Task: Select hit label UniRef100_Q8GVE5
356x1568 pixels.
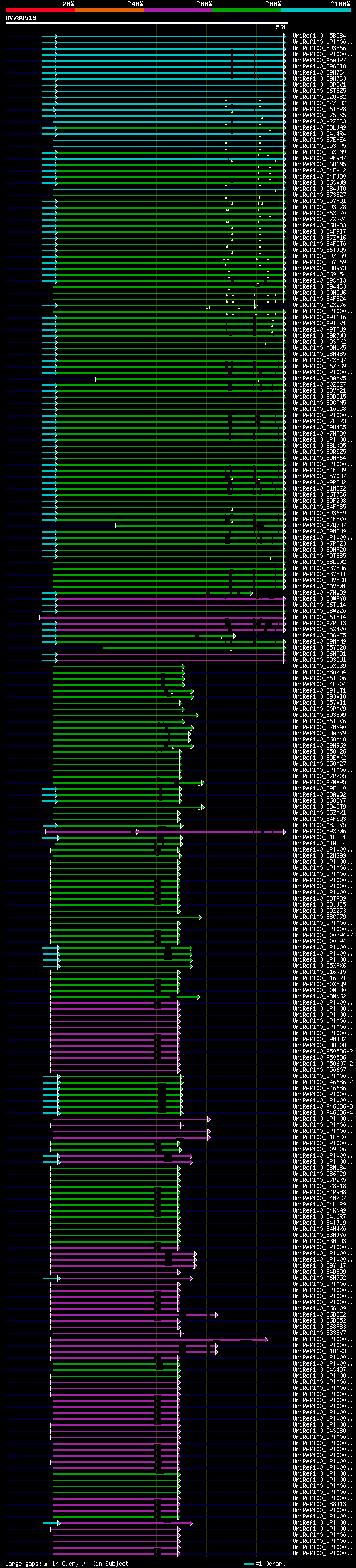Action: tap(319, 635)
